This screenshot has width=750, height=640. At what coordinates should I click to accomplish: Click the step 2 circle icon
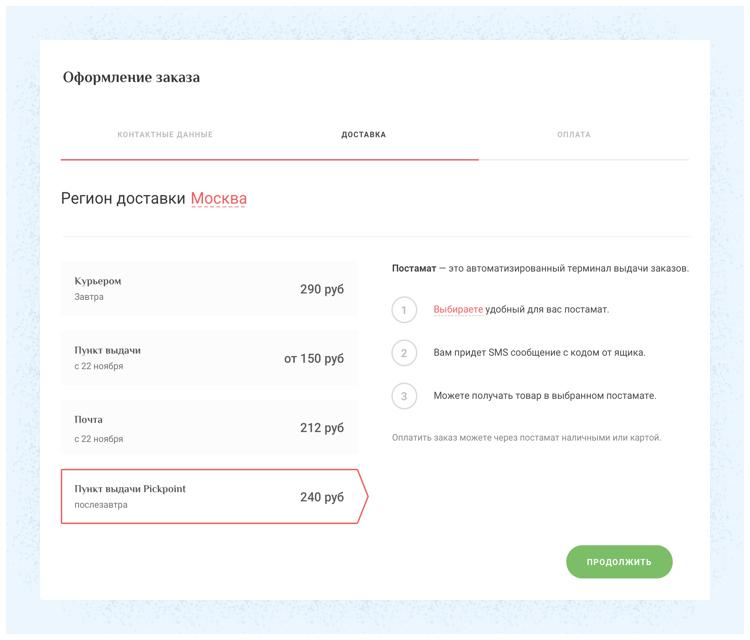(404, 353)
